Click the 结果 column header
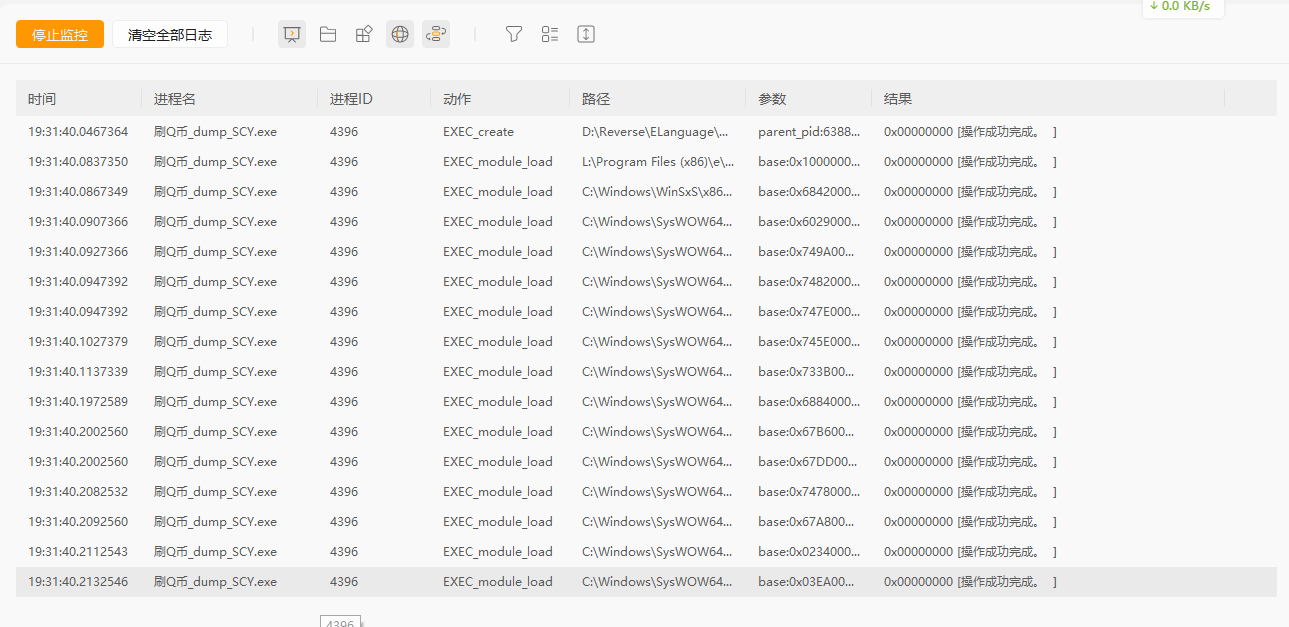The image size is (1289, 627). pos(898,99)
